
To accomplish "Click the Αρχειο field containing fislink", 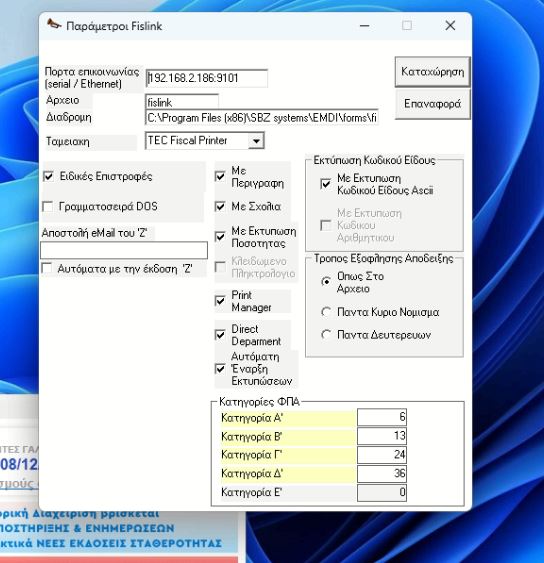I will [182, 102].
